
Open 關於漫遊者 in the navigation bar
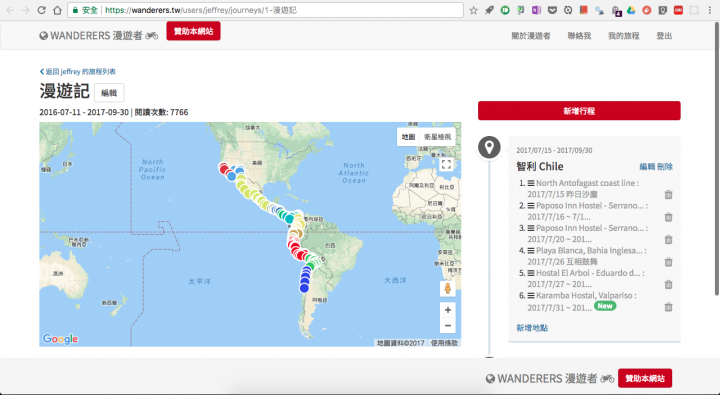[x=531, y=36]
